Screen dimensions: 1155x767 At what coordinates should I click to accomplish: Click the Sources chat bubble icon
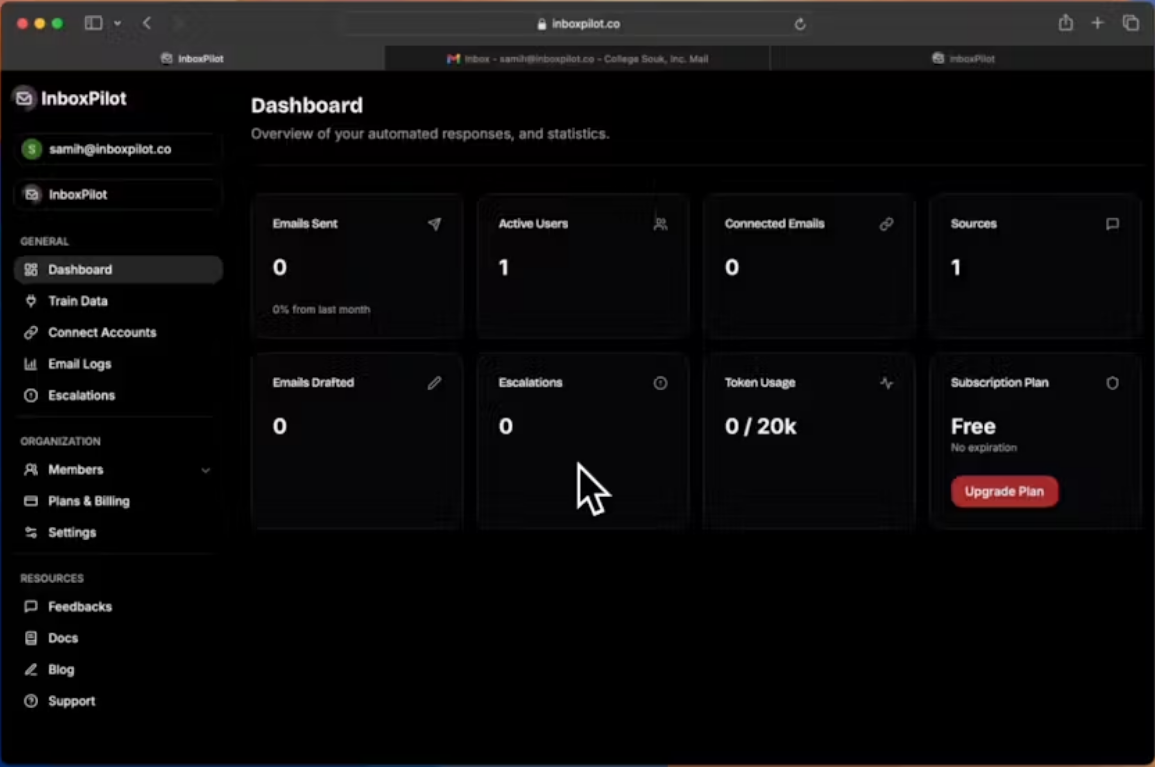[1112, 224]
